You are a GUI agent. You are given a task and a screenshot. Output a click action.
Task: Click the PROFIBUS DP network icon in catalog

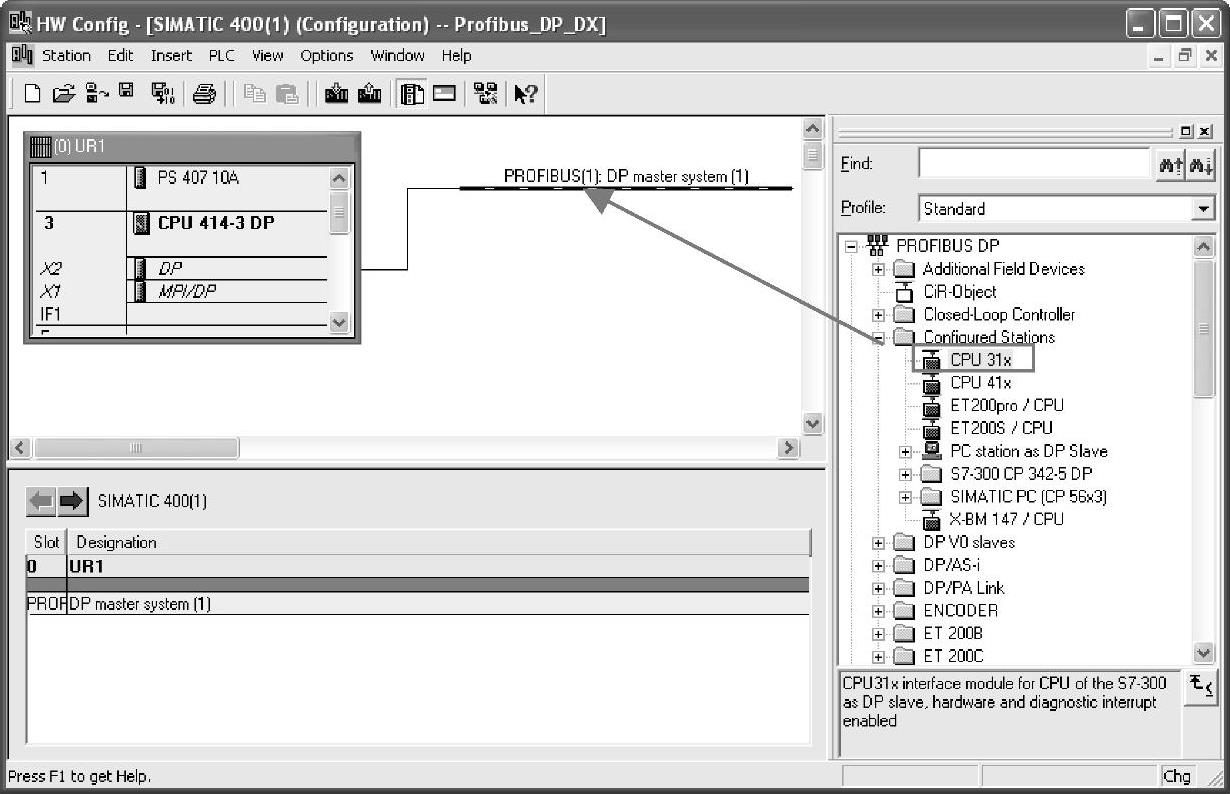tap(879, 245)
